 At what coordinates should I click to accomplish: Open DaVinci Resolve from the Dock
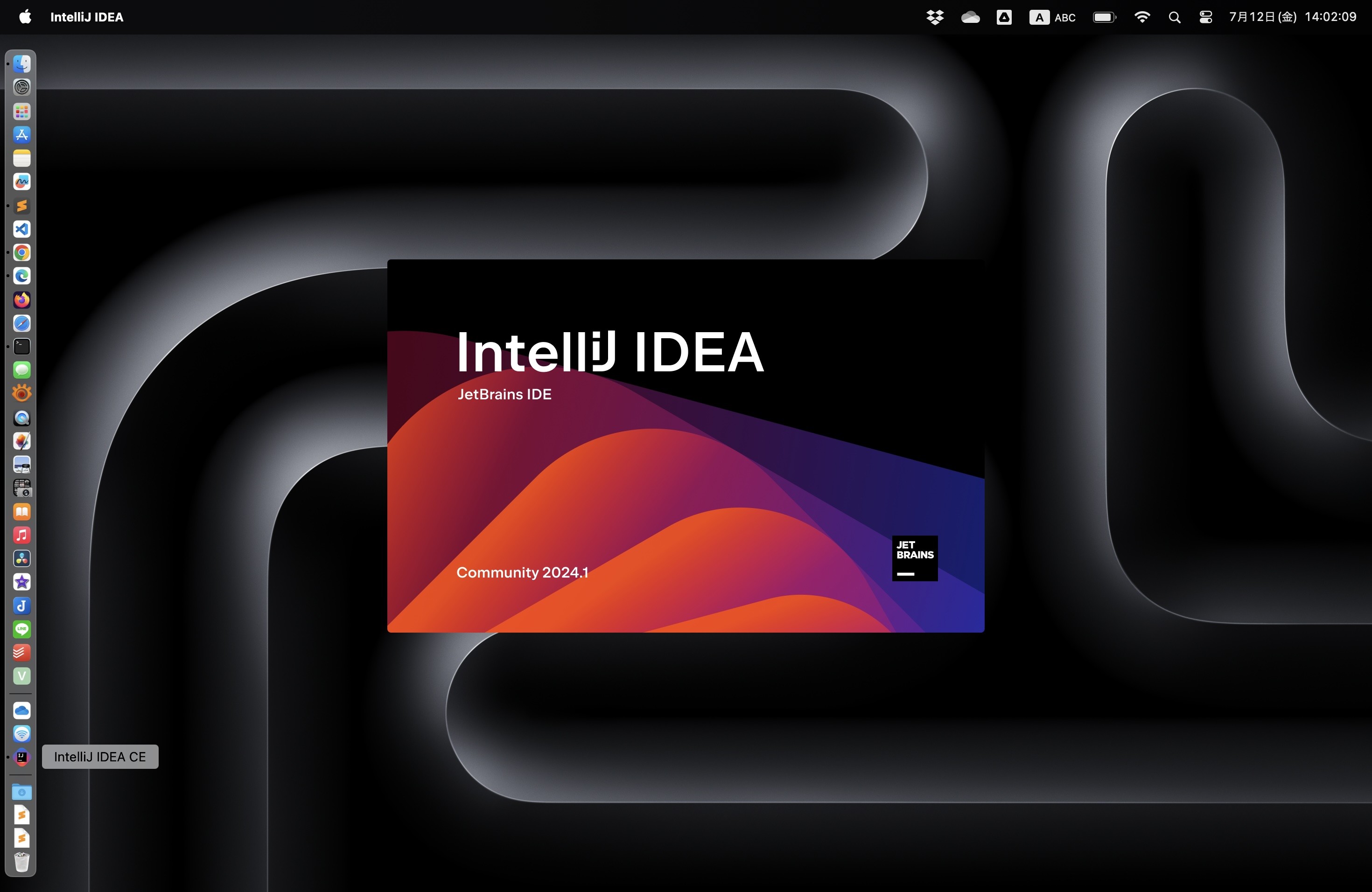[22, 558]
